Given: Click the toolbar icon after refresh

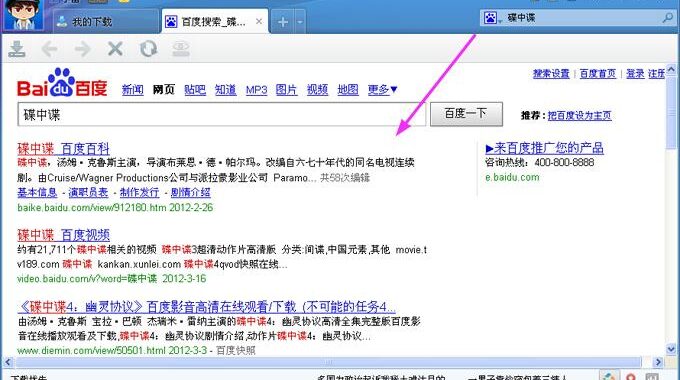Looking at the screenshot, I should pos(181,49).
